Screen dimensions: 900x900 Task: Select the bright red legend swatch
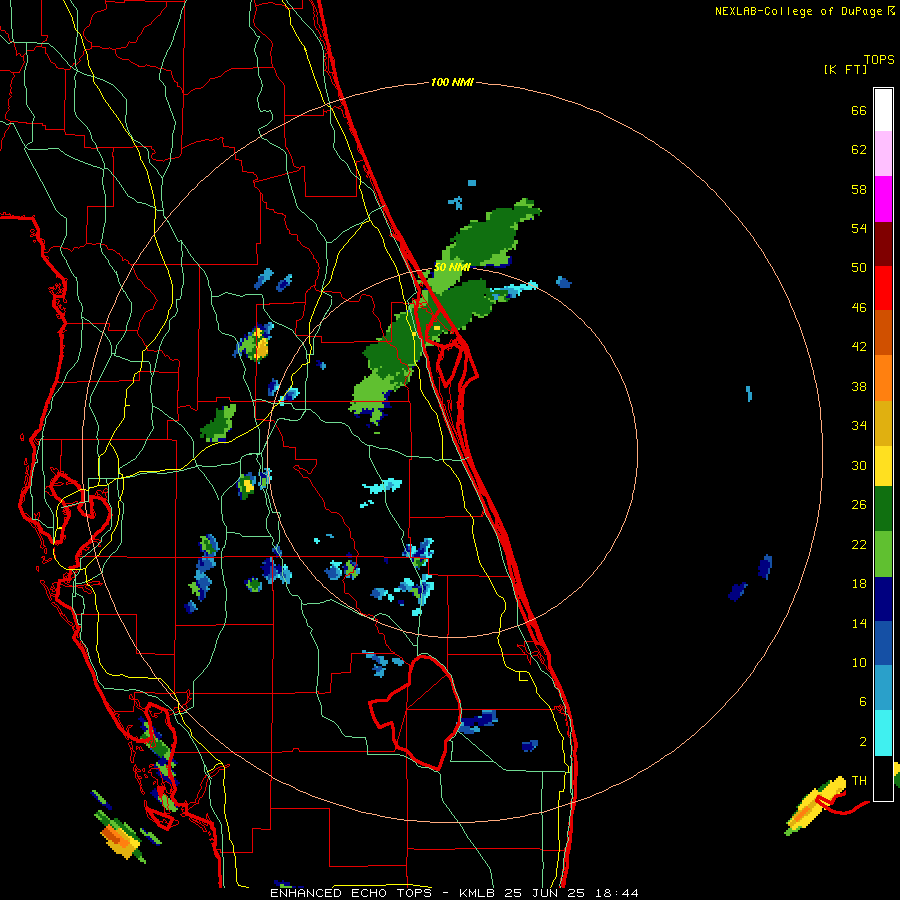[x=883, y=288]
